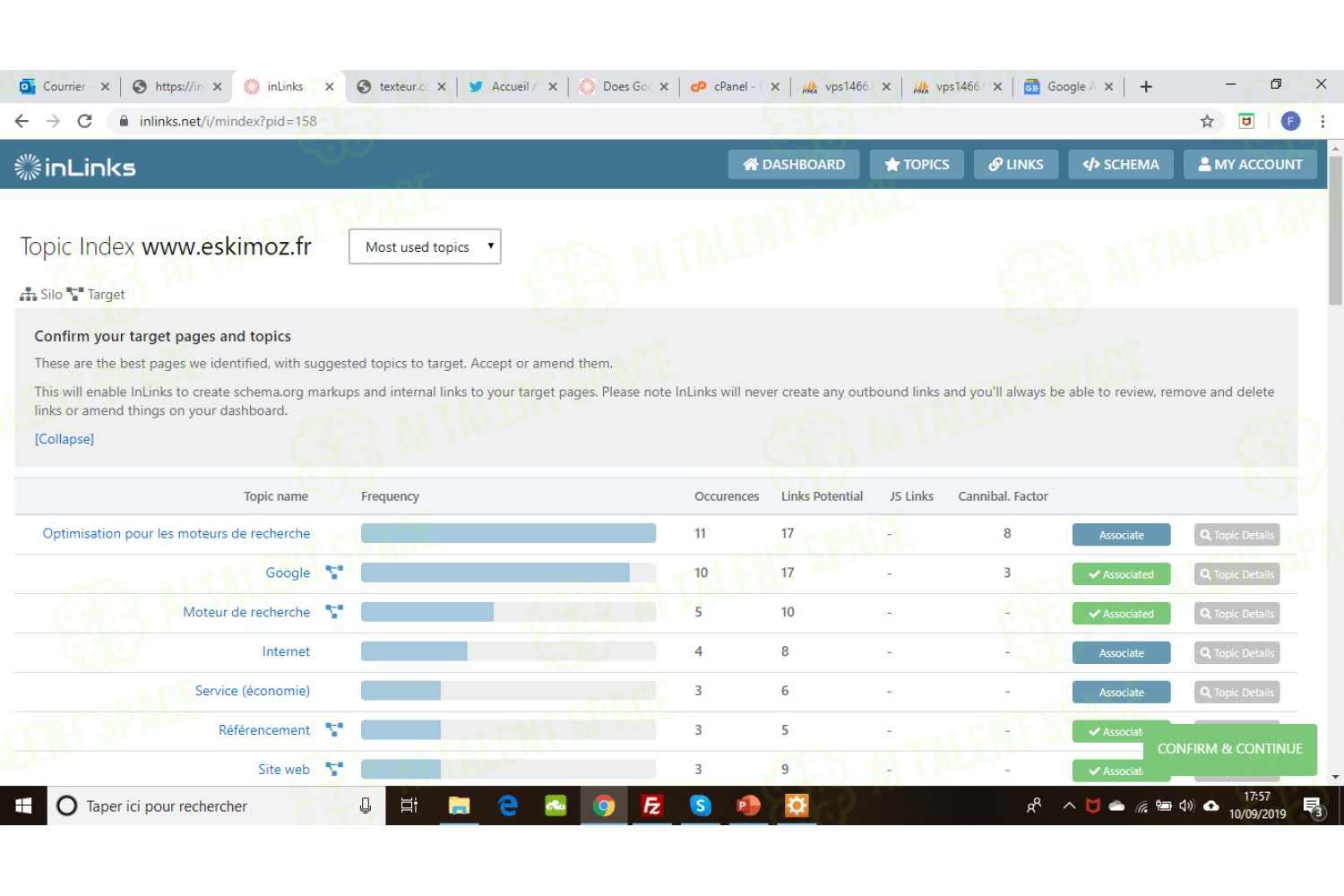
Task: Click the target icon next to Moteur de recherche
Action: 334,611
